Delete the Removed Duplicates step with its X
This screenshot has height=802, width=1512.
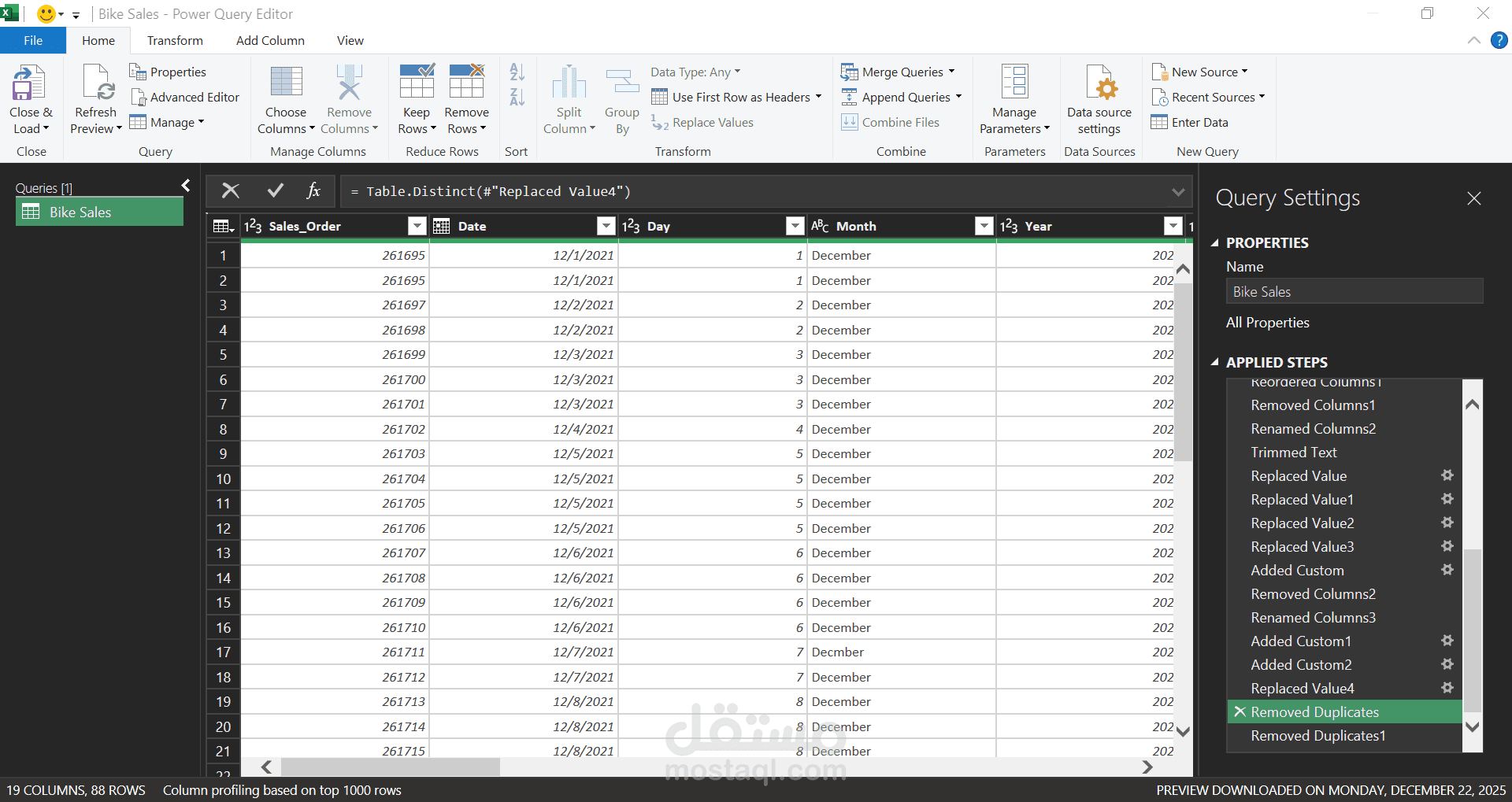1240,711
